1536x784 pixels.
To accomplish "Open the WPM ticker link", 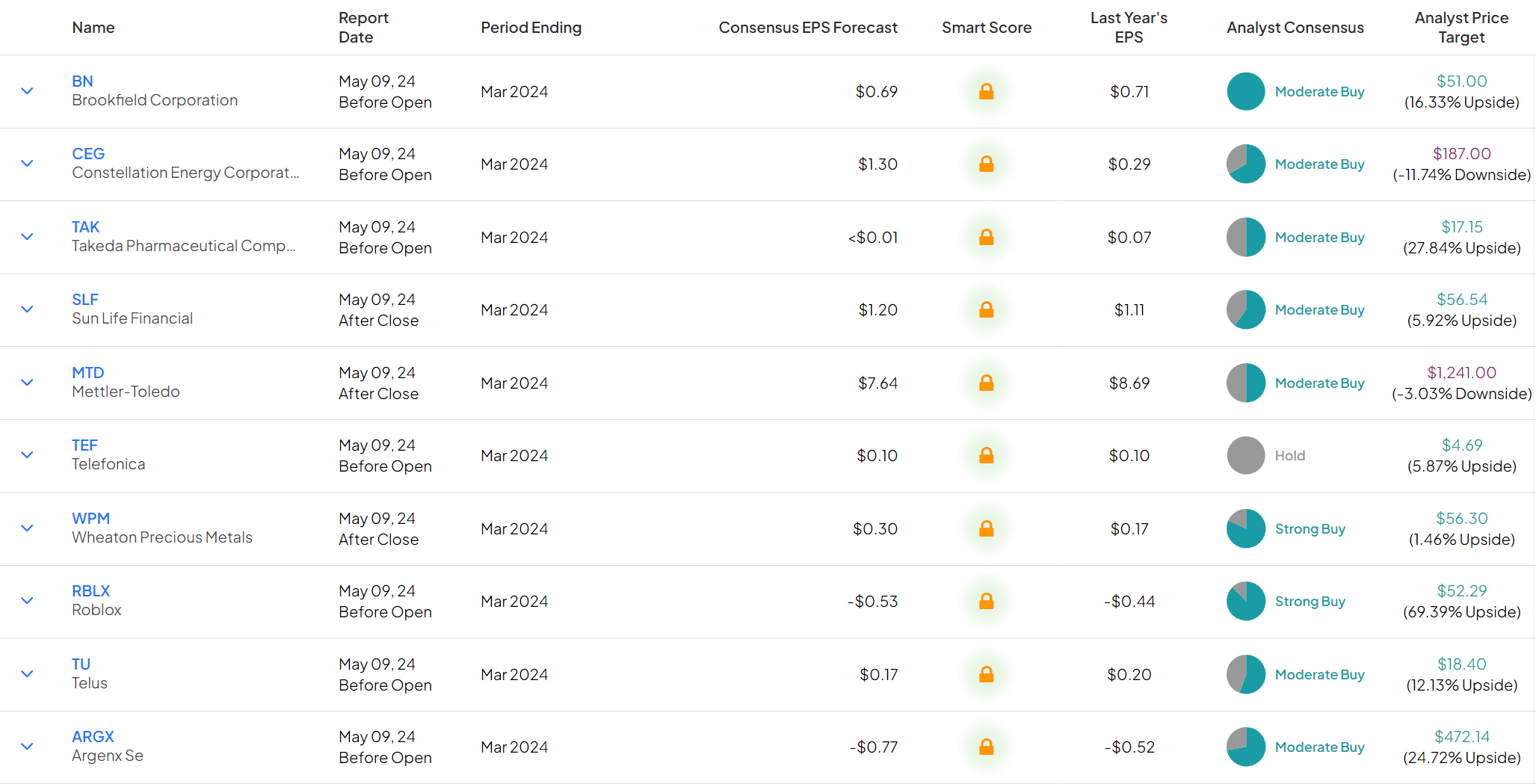I will 90,519.
